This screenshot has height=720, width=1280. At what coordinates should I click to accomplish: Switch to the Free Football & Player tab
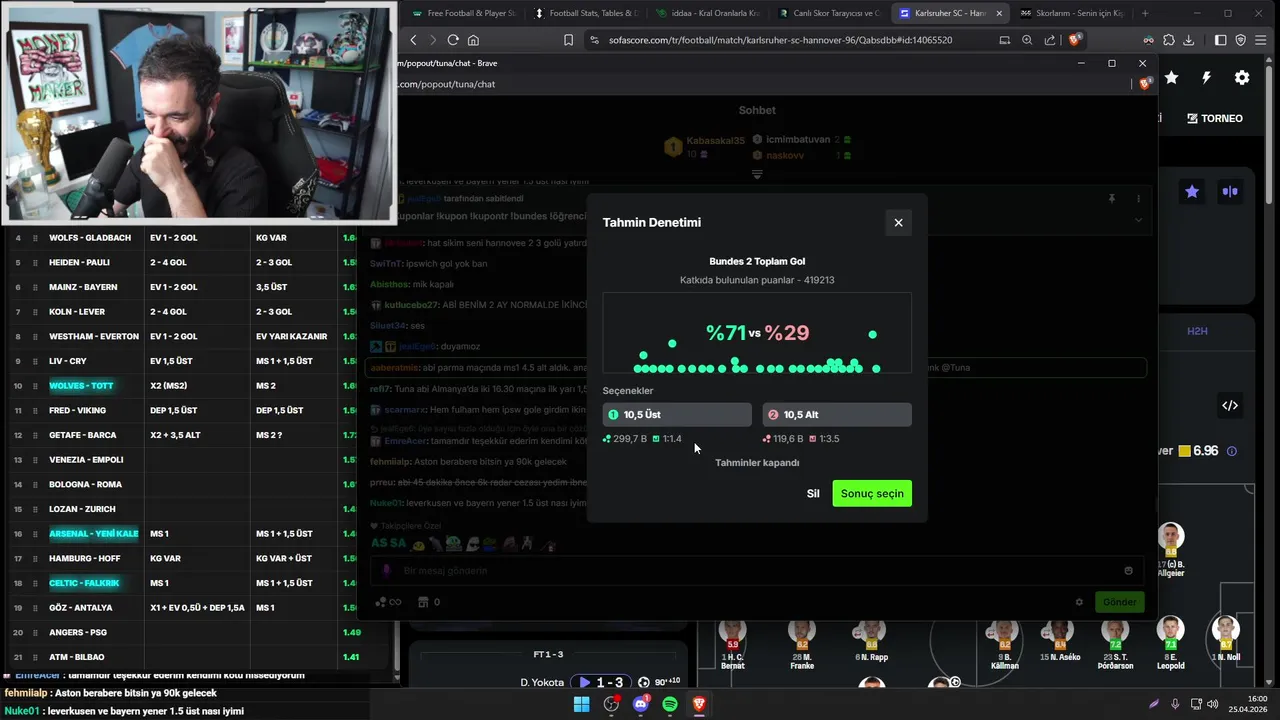(x=462, y=13)
